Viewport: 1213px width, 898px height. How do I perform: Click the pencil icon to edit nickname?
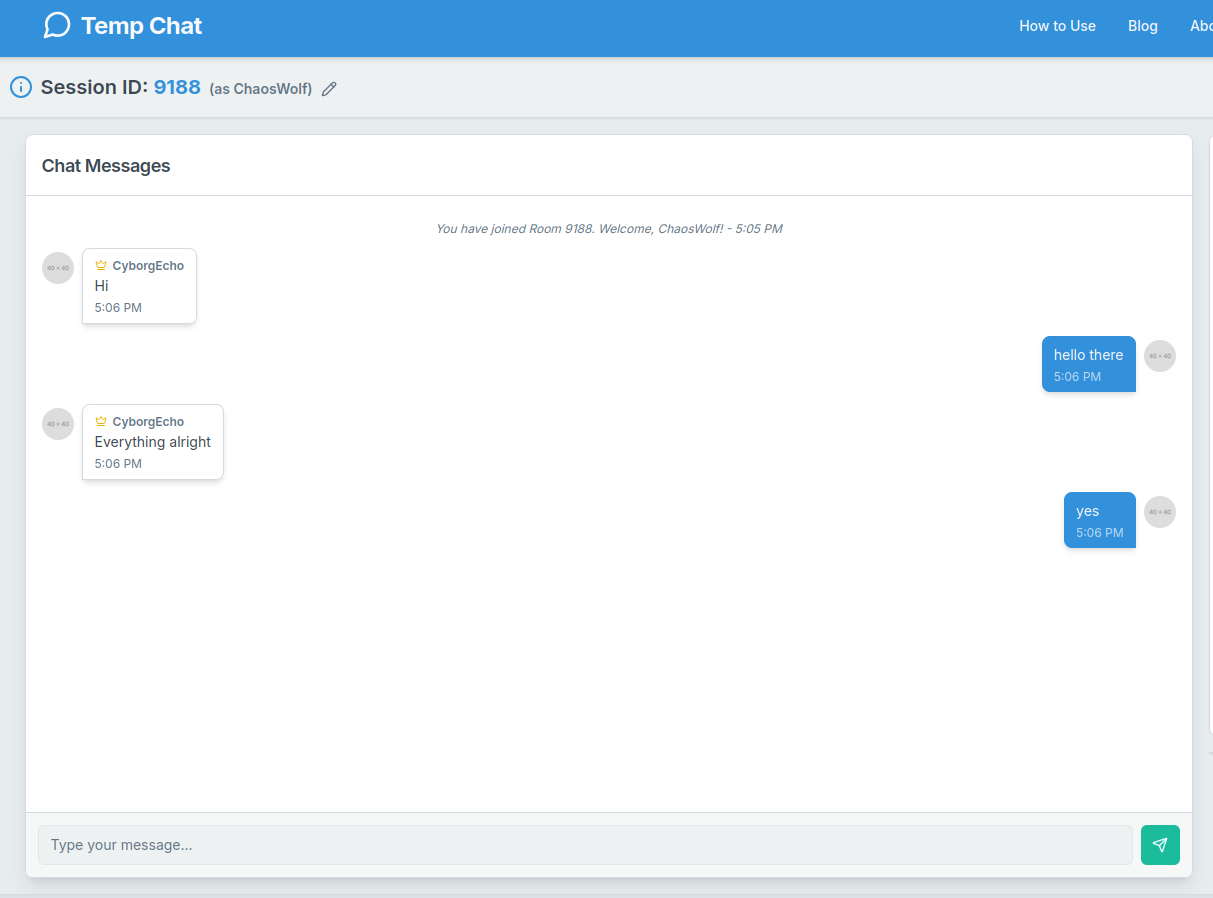point(329,89)
